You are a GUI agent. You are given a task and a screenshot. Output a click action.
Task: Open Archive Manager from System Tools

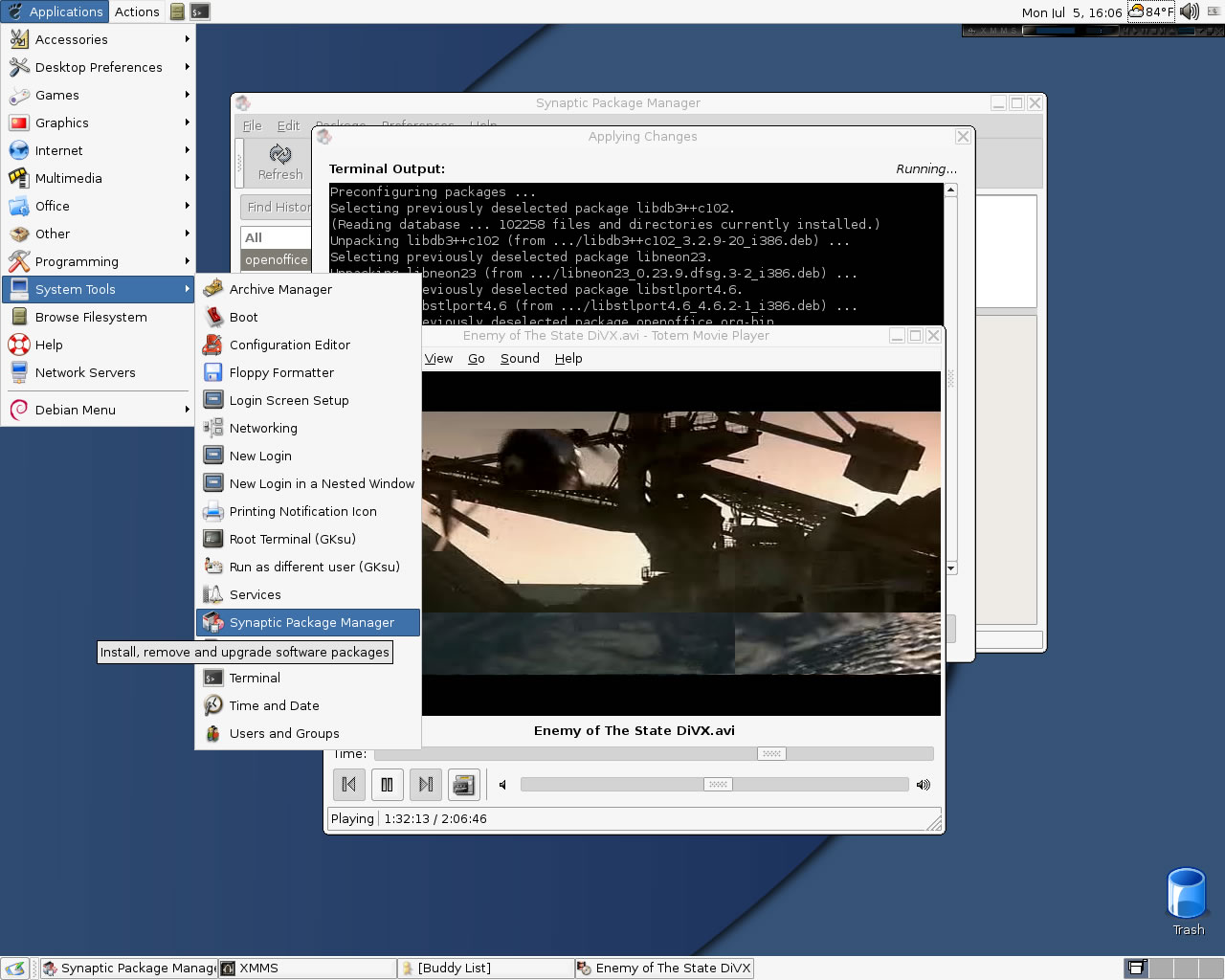(308, 289)
